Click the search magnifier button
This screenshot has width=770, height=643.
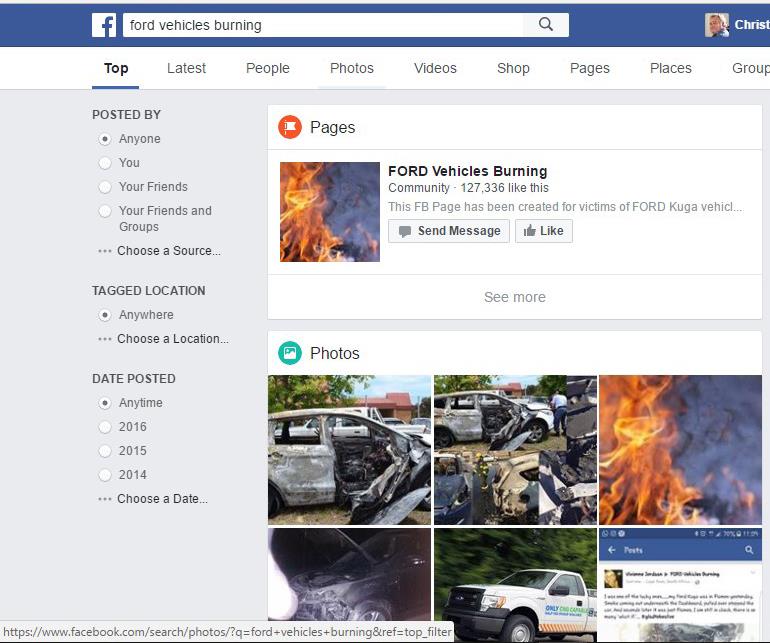[546, 25]
